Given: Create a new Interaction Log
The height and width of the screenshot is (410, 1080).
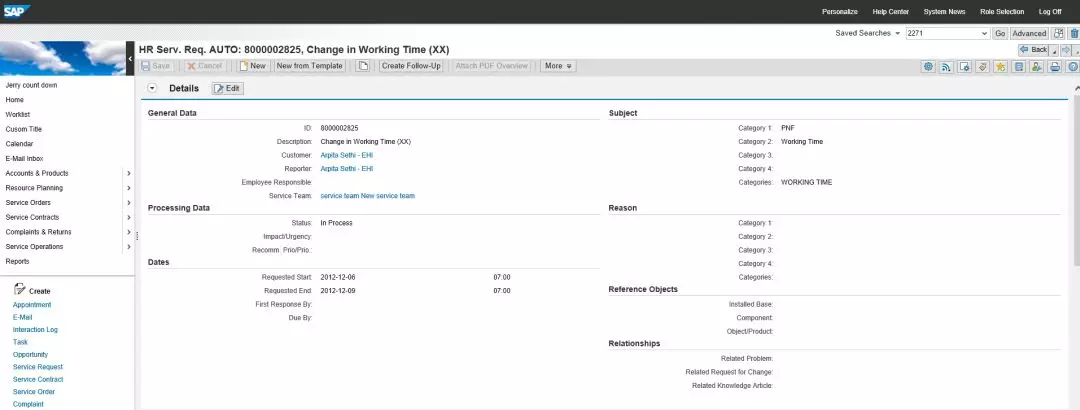Looking at the screenshot, I should click(35, 329).
